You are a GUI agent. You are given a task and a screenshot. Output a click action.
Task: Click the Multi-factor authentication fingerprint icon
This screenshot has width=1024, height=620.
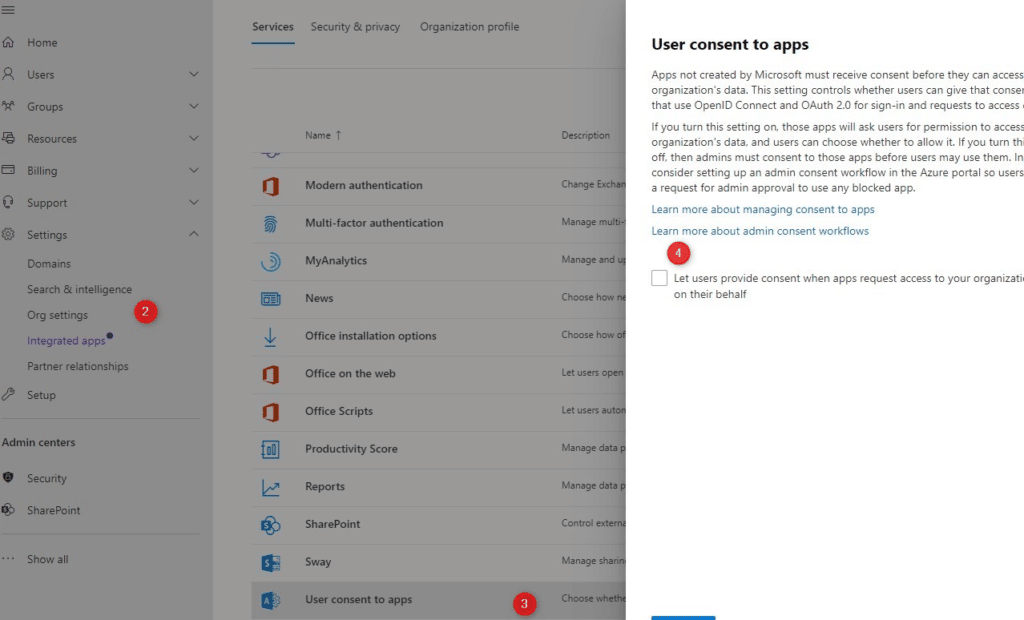[x=270, y=223]
